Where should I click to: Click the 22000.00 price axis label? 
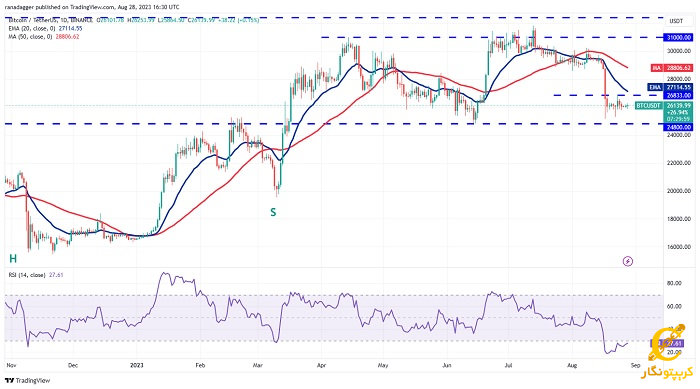[679, 163]
